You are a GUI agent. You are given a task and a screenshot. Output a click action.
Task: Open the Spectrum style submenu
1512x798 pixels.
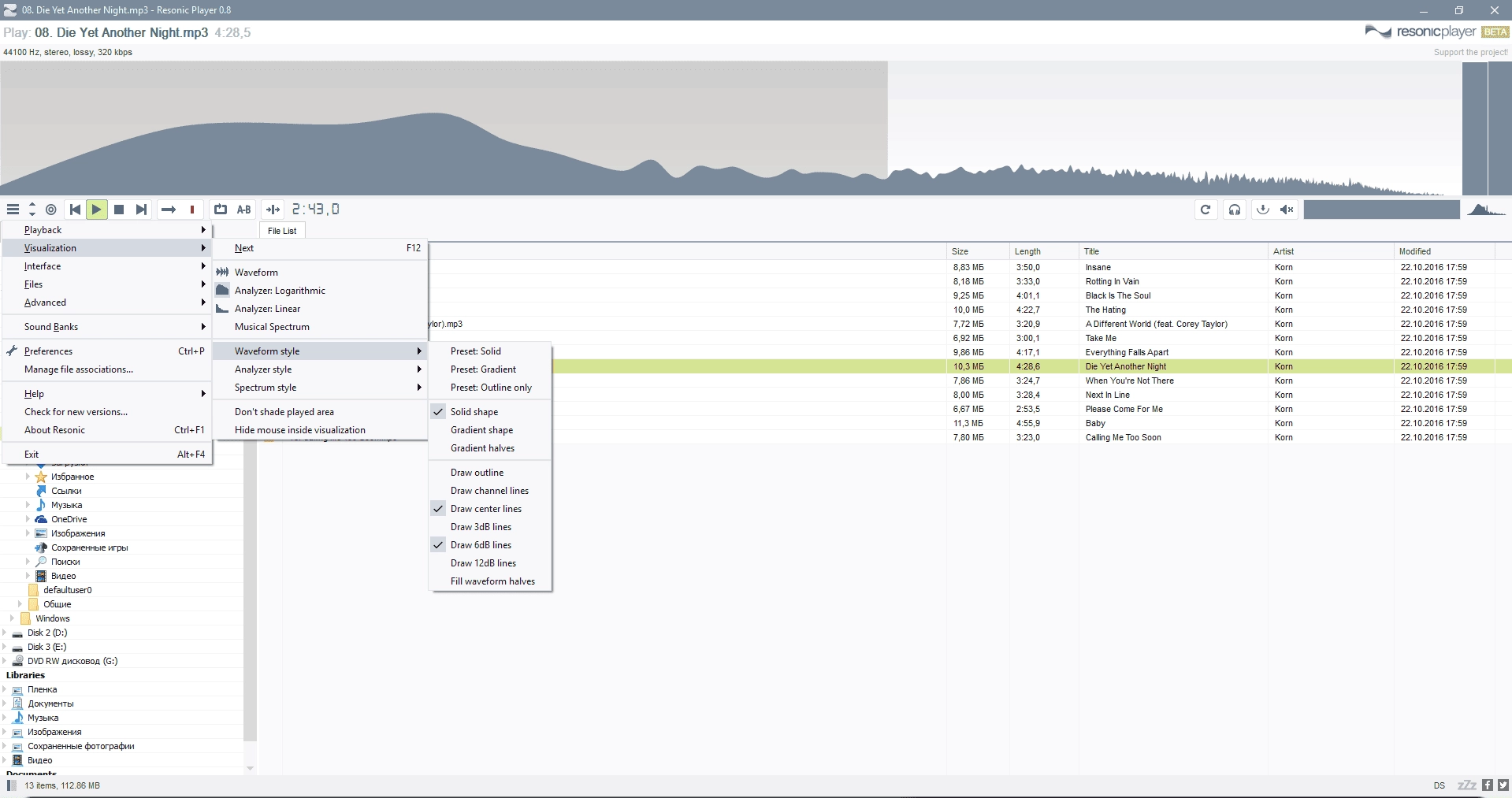tap(320, 388)
